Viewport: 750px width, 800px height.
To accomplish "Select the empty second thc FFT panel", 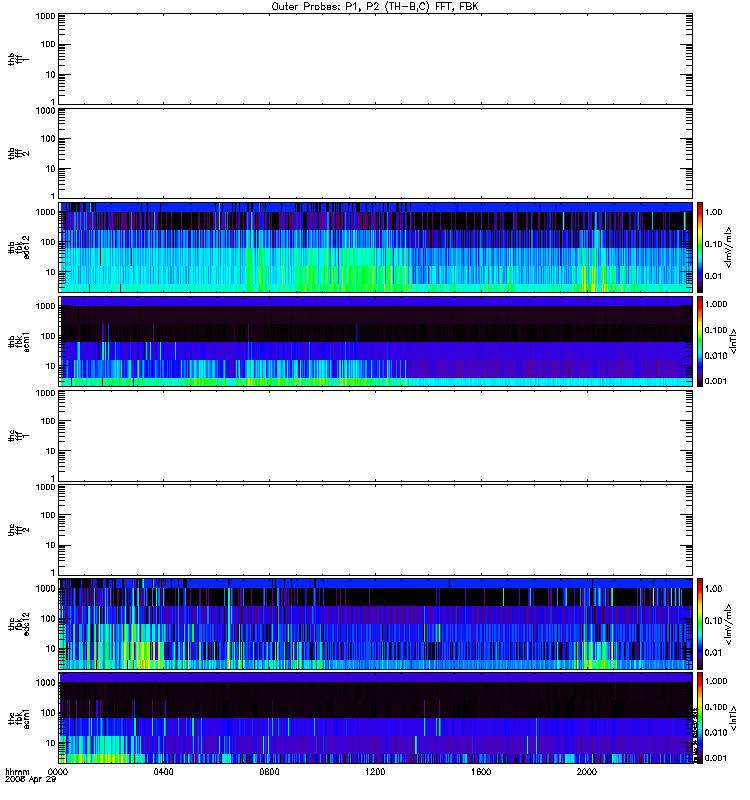I will click(375, 530).
